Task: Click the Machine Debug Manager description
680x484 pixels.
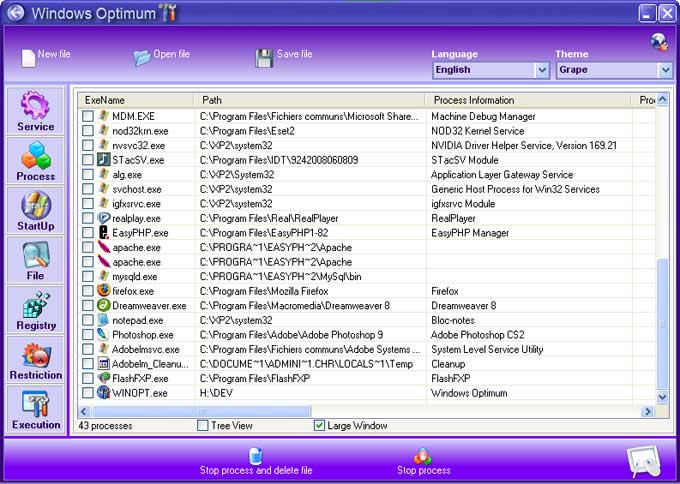Action: (483, 116)
